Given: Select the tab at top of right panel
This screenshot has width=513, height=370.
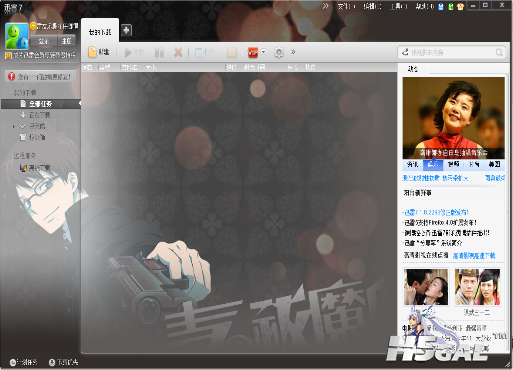Looking at the screenshot, I should point(413,69).
